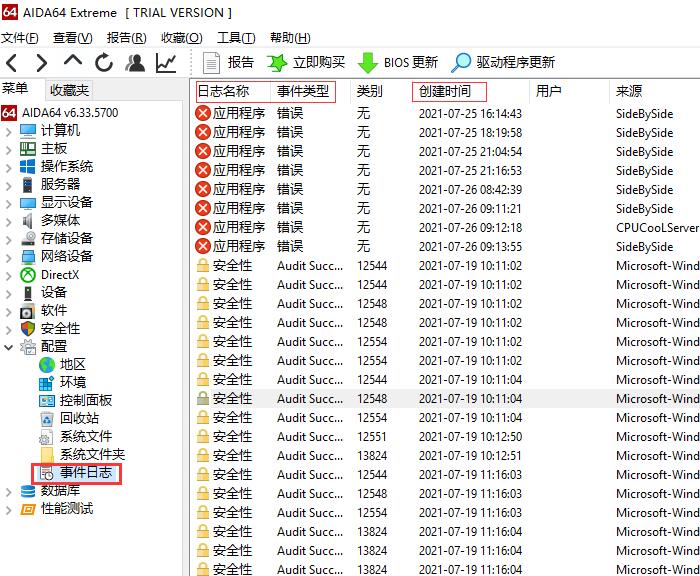Viewport: 700px width, 576px height.
Task: Expand the 操作系统 tree node
Action: (x=8, y=168)
